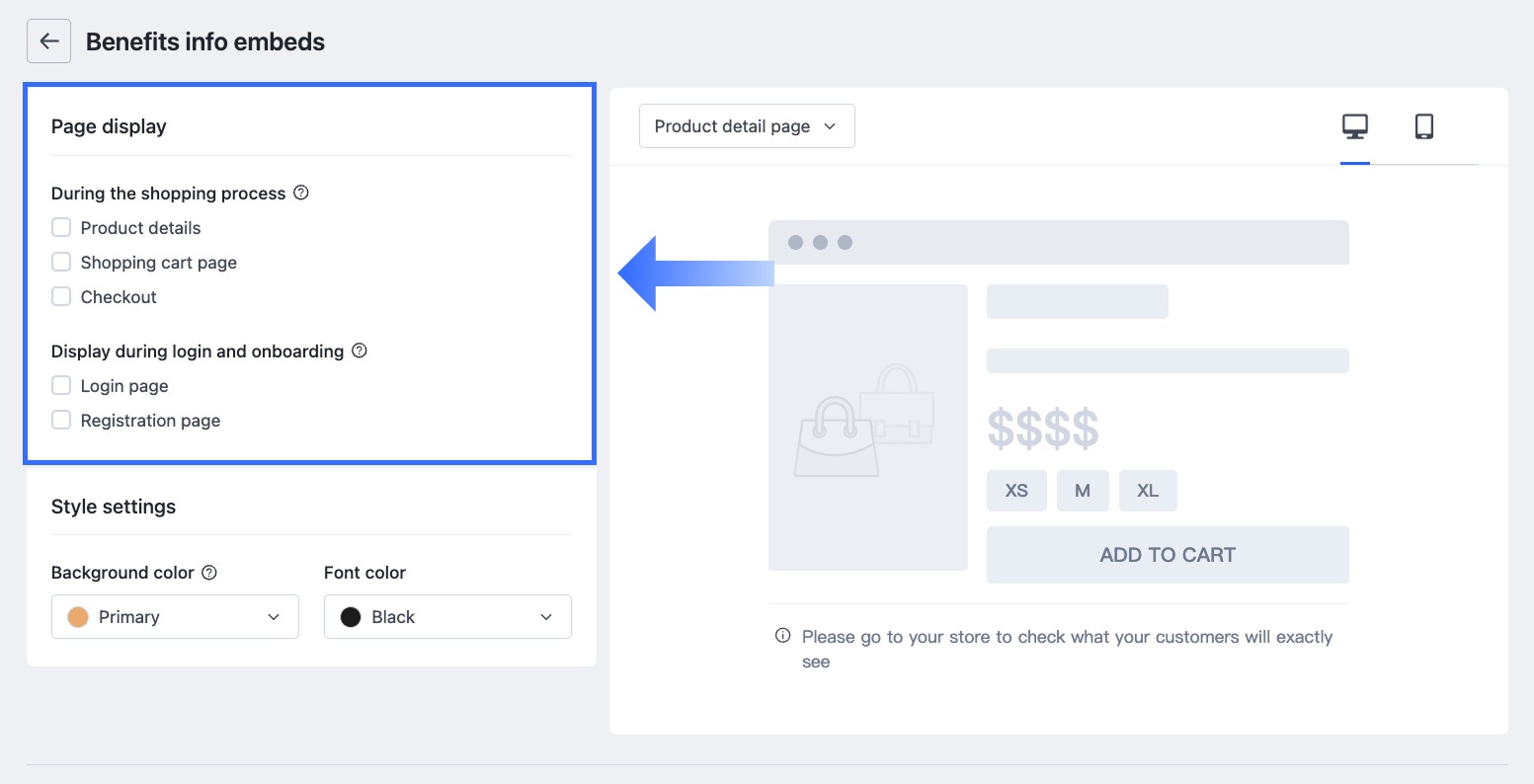Open the Product detail page dropdown
Viewport: 1534px width, 784px height.
[747, 126]
